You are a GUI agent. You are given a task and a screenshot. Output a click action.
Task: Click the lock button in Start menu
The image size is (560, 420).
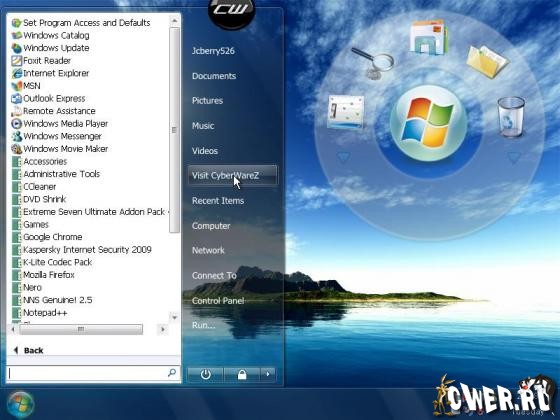point(242,374)
